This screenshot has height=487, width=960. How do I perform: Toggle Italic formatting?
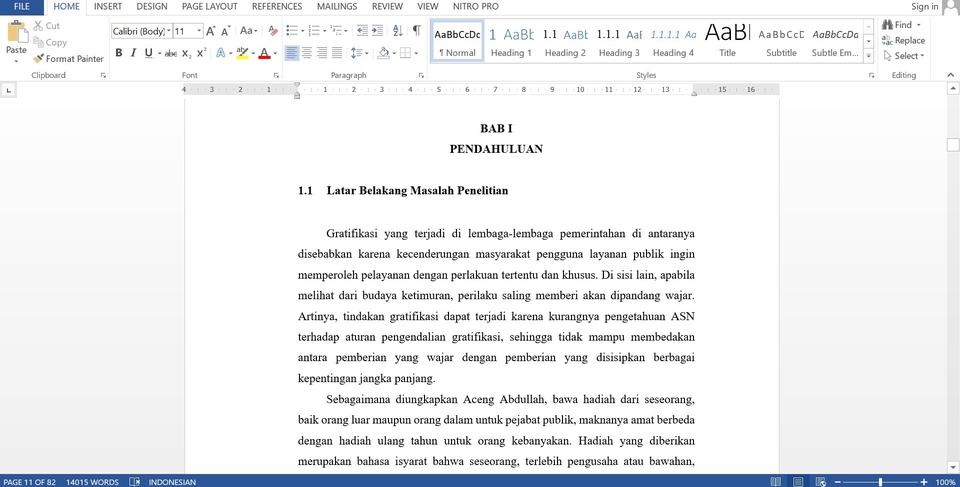point(133,53)
